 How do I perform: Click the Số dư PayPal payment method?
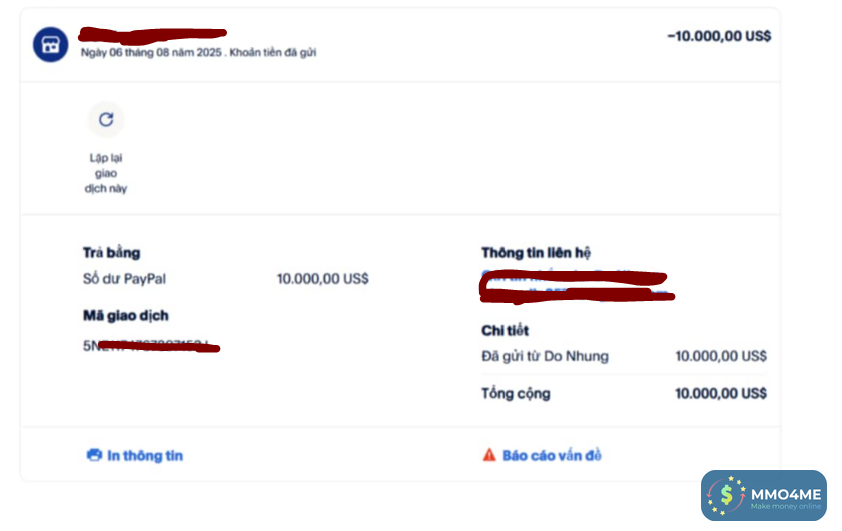click(x=126, y=278)
